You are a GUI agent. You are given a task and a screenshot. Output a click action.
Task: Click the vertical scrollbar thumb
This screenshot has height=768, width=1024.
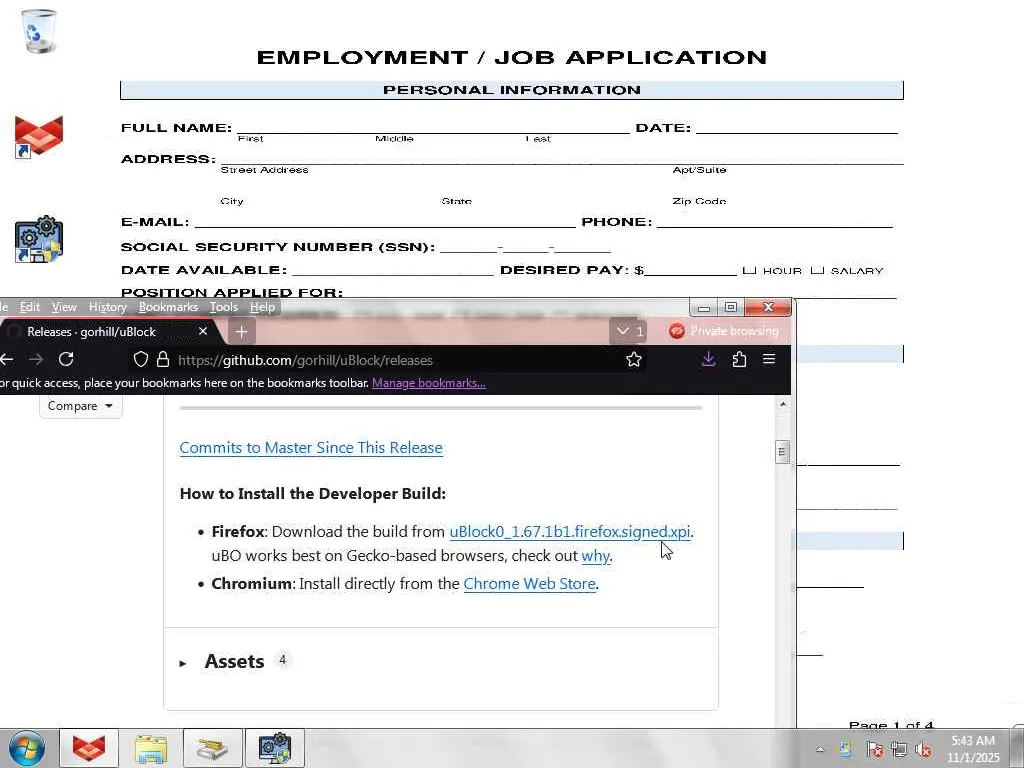click(782, 451)
